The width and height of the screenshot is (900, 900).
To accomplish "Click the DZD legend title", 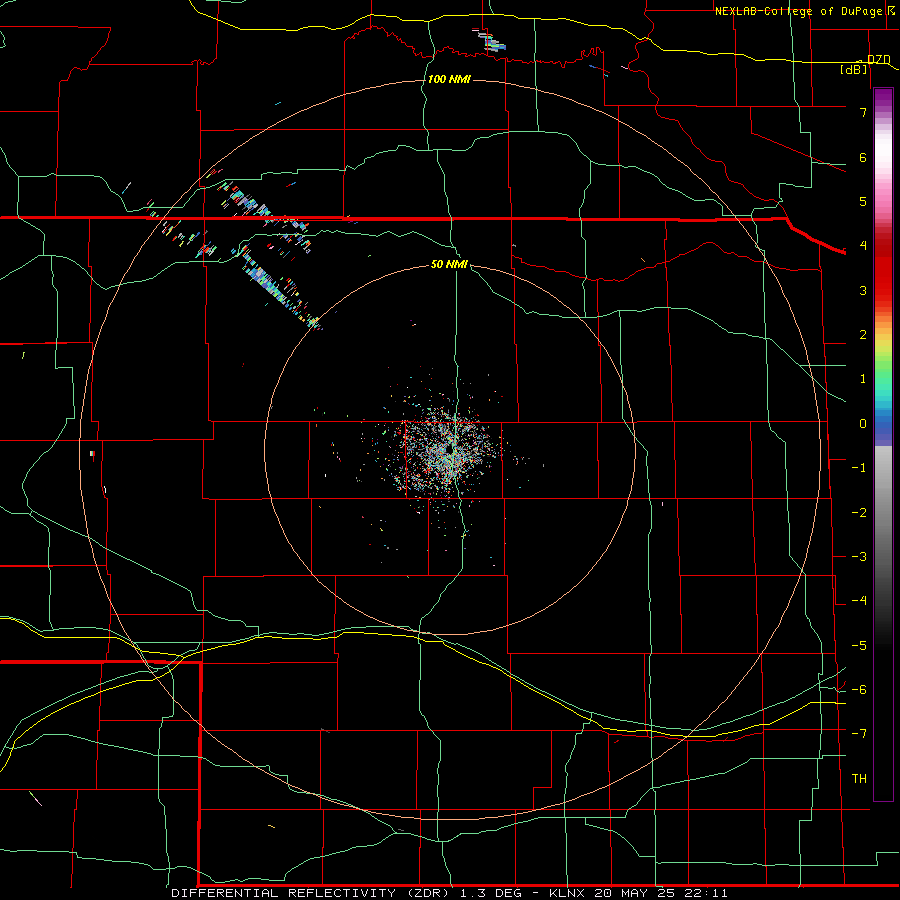I will click(x=879, y=59).
